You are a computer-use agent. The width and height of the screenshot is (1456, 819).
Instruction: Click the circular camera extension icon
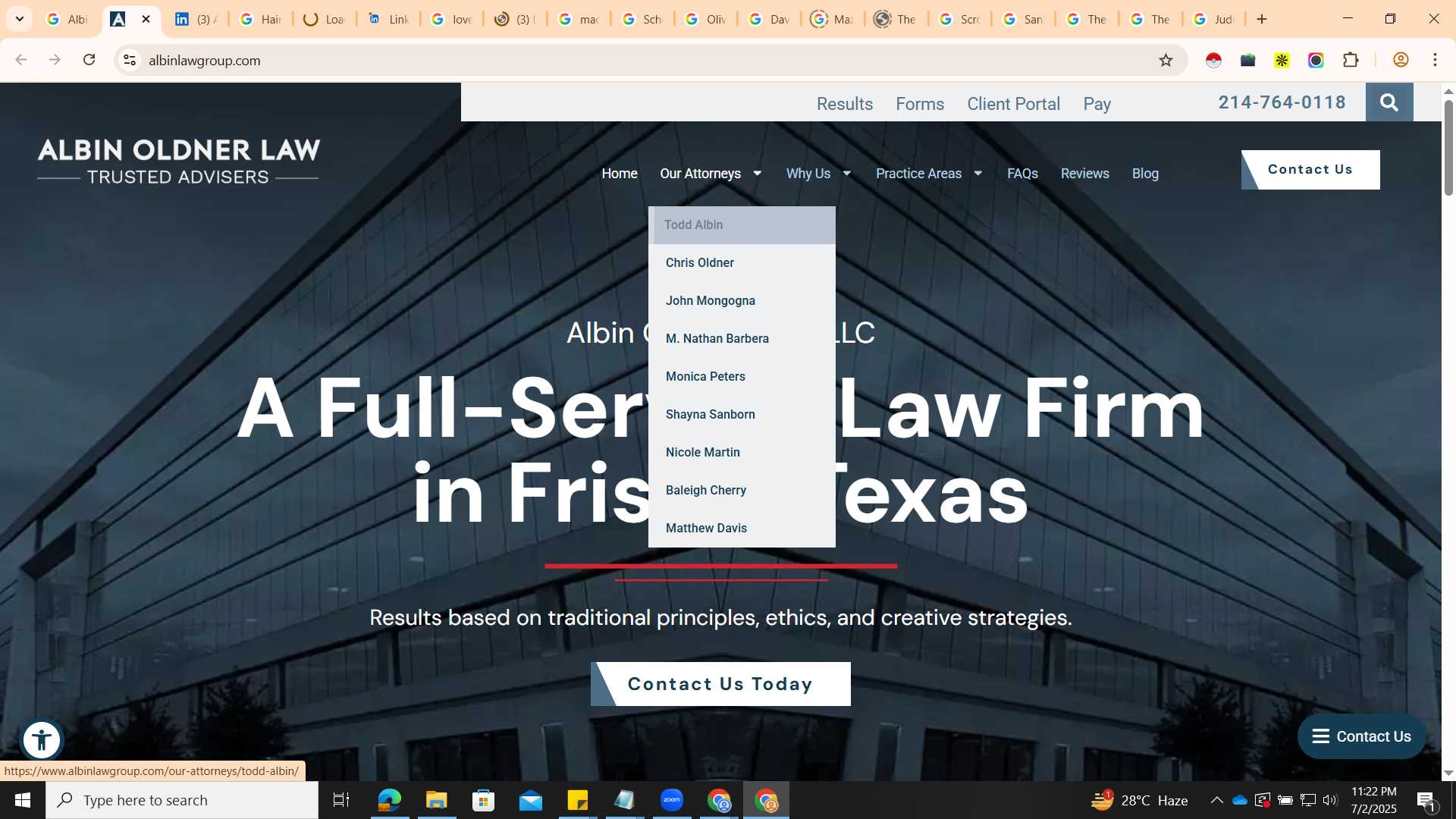1316,60
